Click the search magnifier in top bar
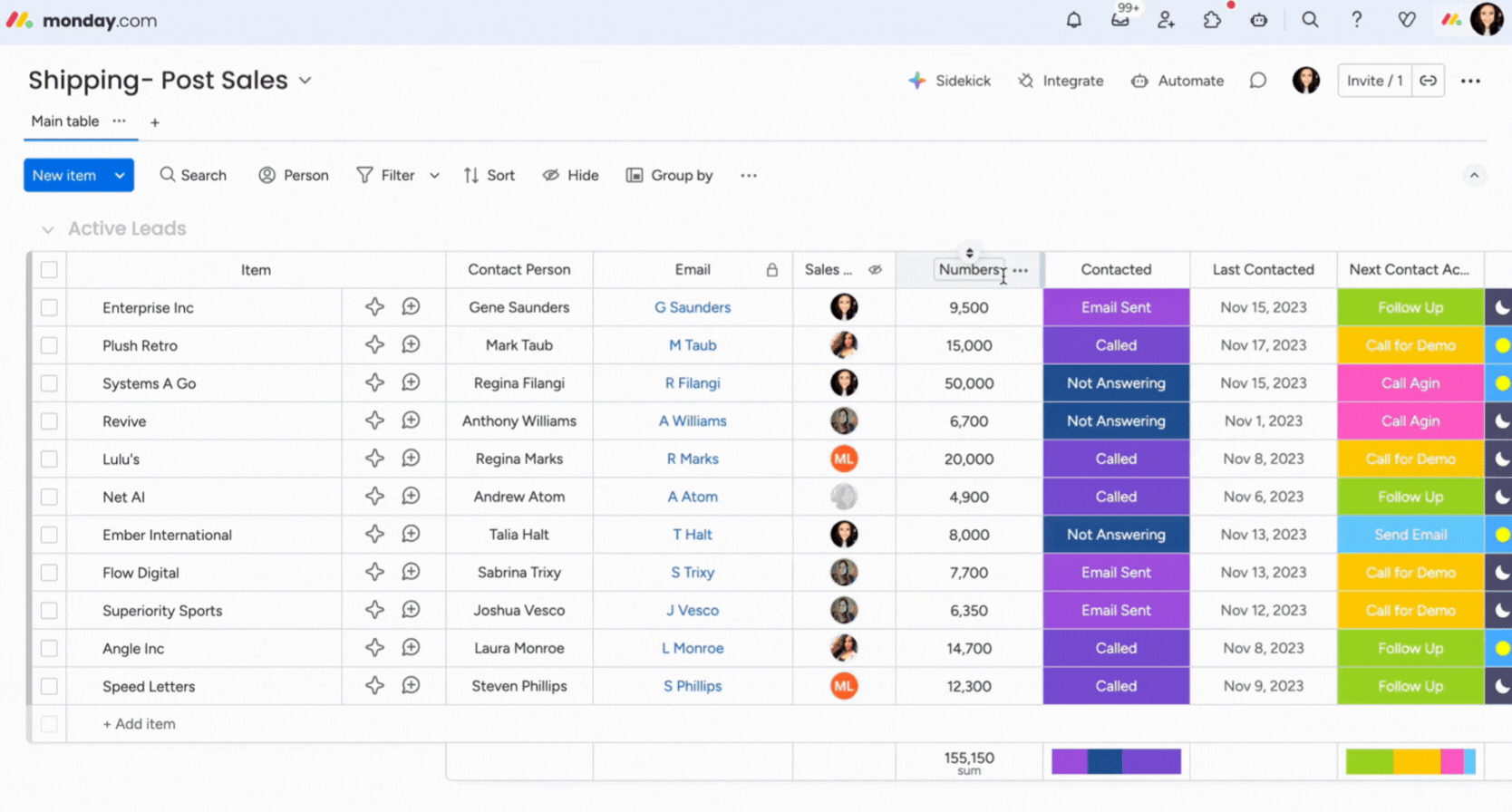1512x812 pixels. (1310, 20)
